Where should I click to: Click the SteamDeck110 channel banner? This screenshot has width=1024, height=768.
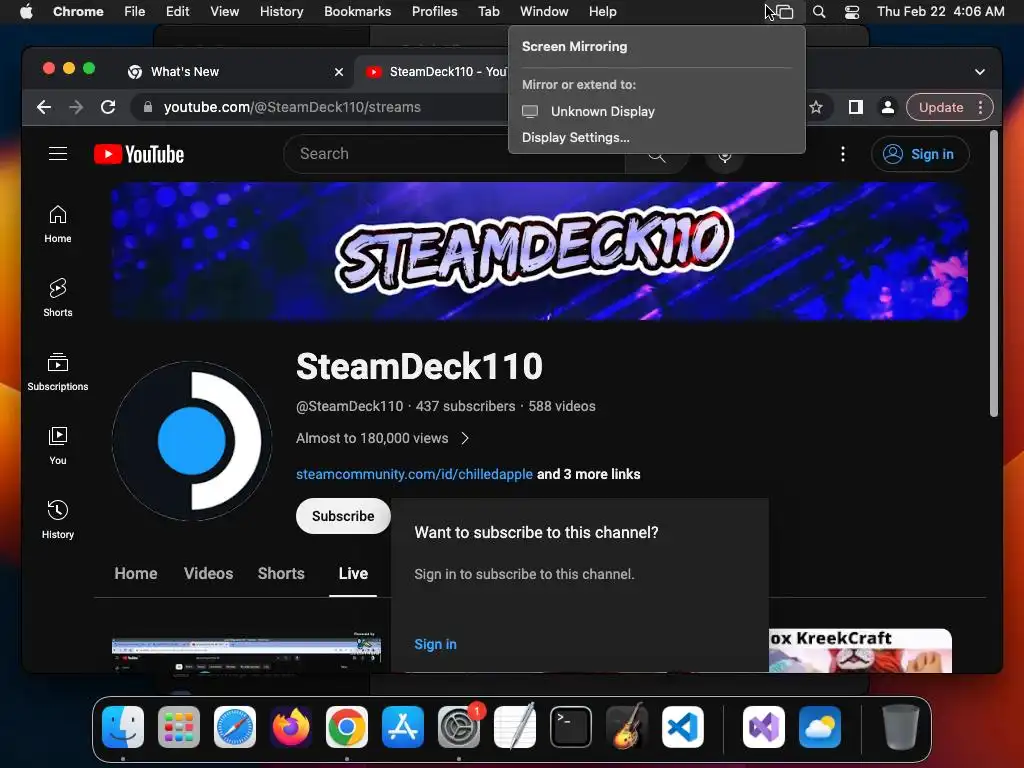coord(539,251)
